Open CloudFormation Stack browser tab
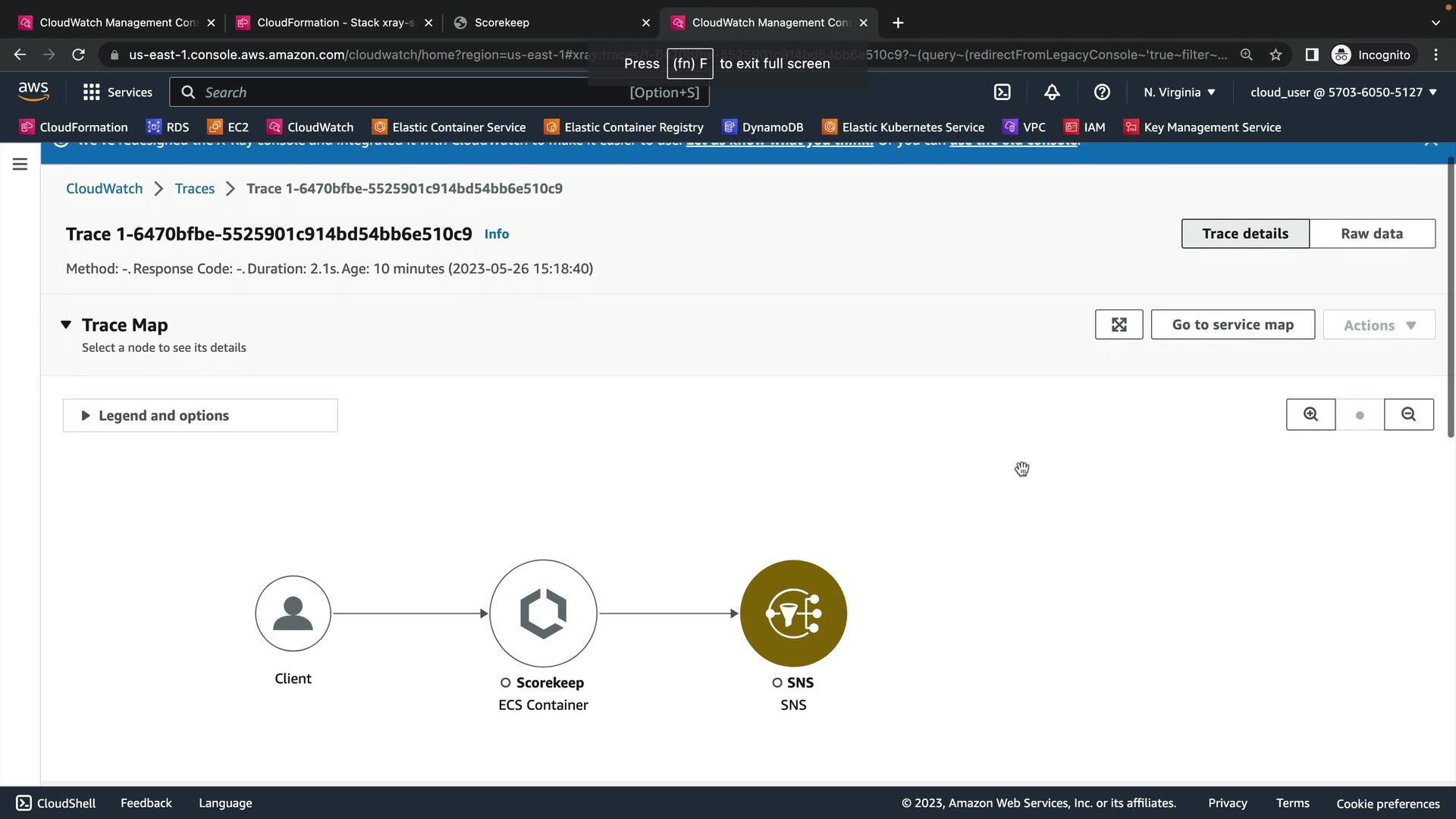1456x819 pixels. coord(334,23)
